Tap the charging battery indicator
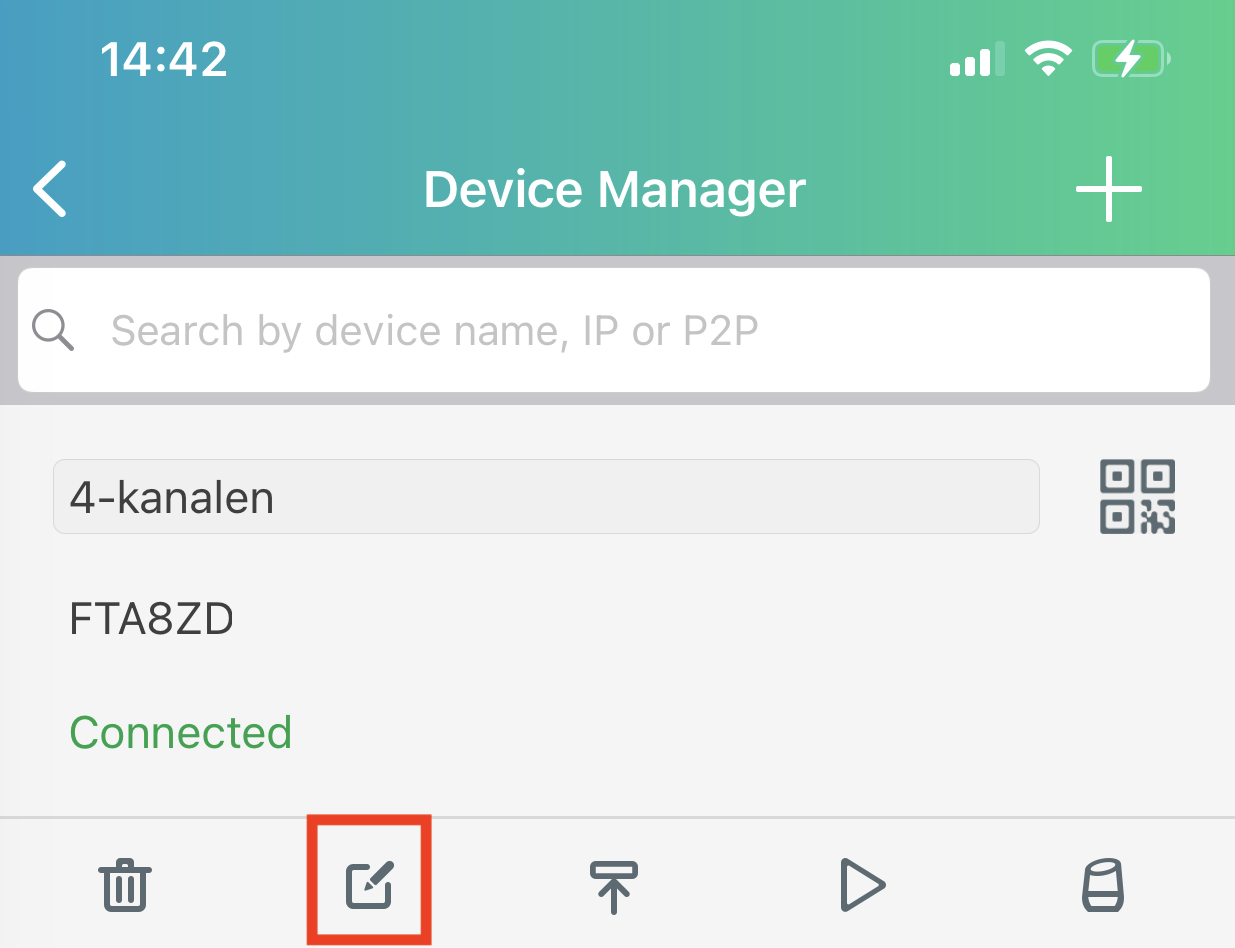1235x948 pixels. (x=1131, y=60)
